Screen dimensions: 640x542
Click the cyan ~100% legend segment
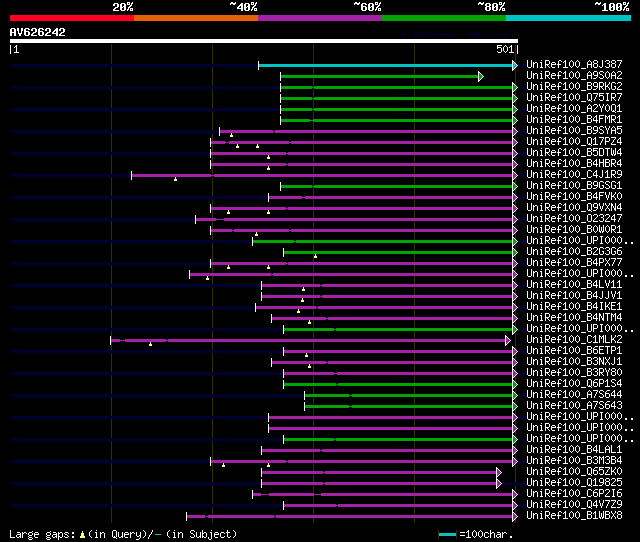pyautogui.click(x=568, y=18)
